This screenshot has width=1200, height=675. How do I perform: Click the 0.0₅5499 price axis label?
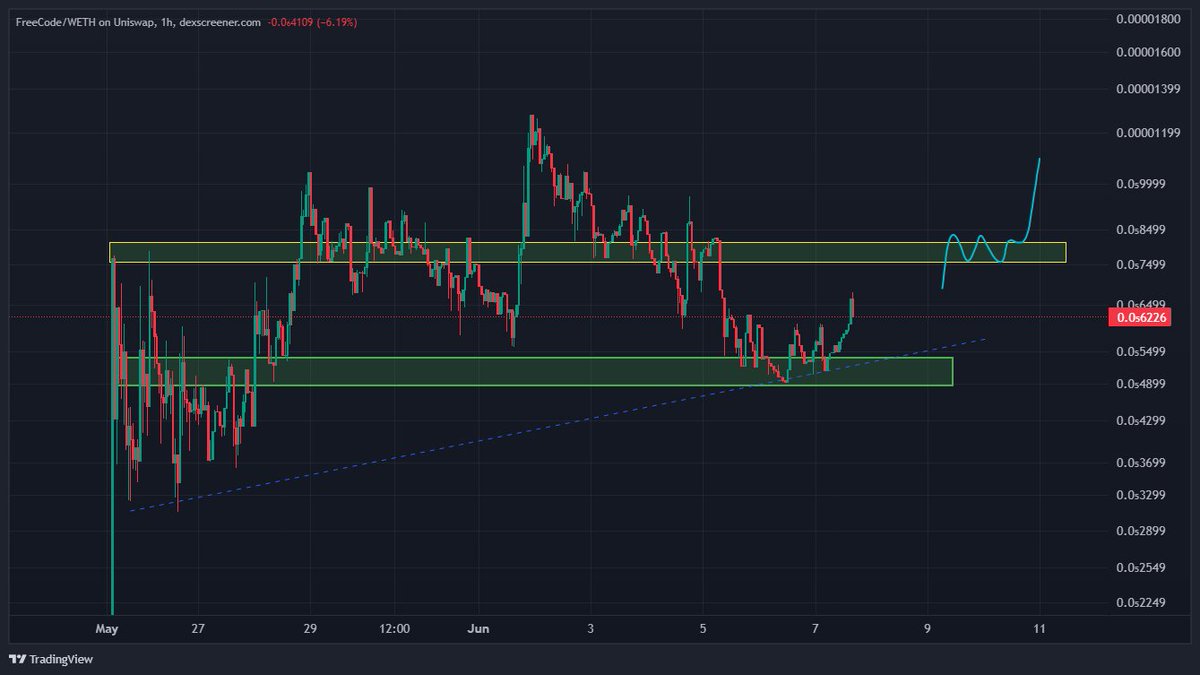pyautogui.click(x=1141, y=353)
